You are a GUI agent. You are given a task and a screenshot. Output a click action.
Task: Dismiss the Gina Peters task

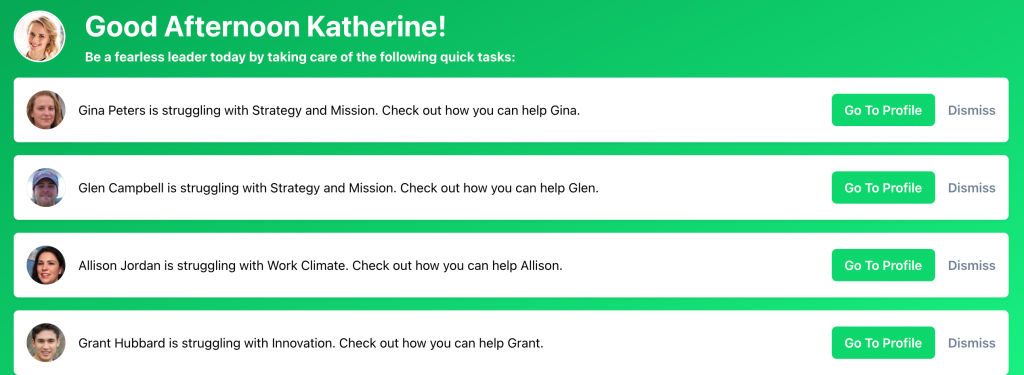click(x=972, y=110)
